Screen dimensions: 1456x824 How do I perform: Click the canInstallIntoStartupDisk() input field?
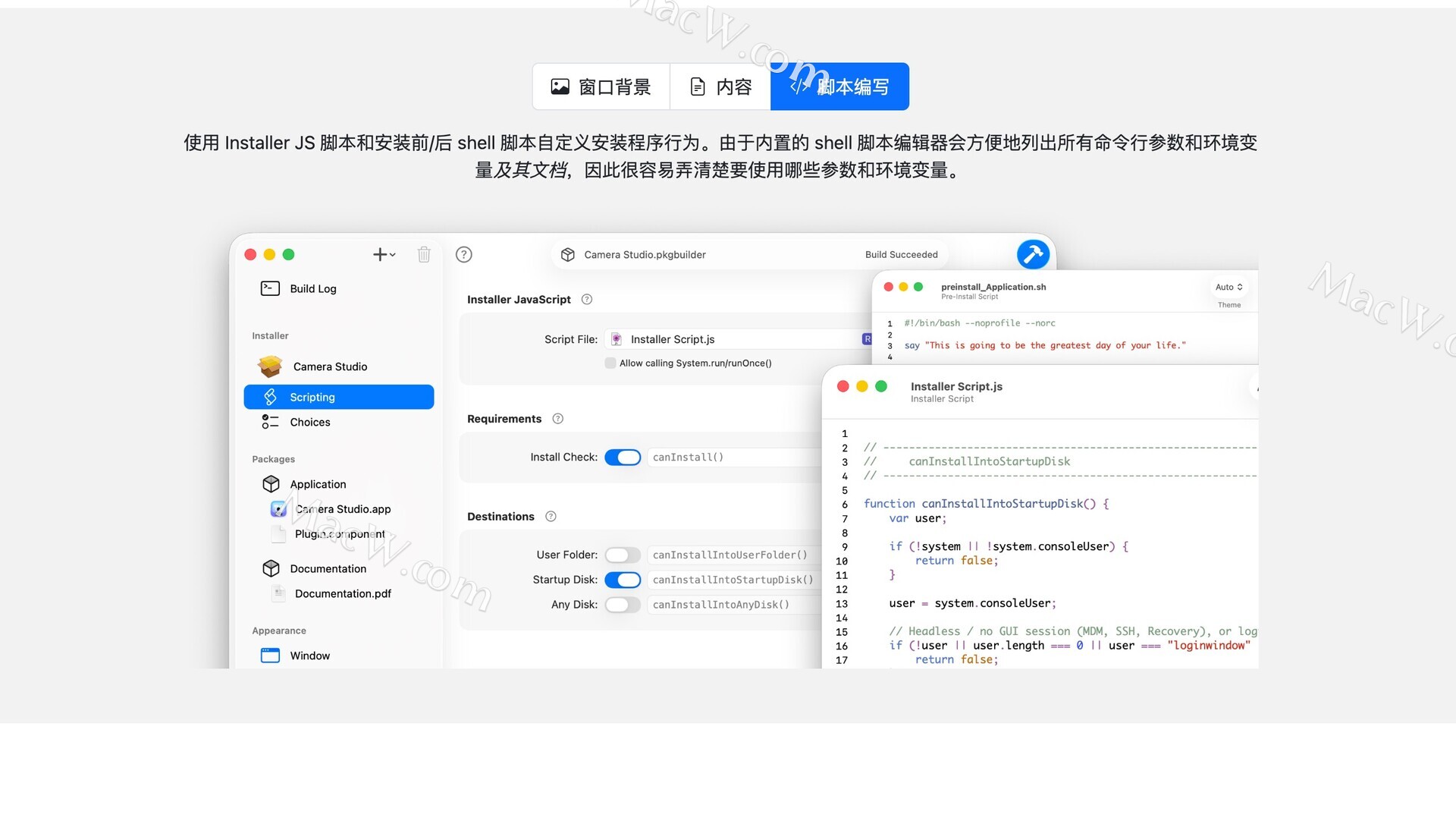(x=733, y=580)
